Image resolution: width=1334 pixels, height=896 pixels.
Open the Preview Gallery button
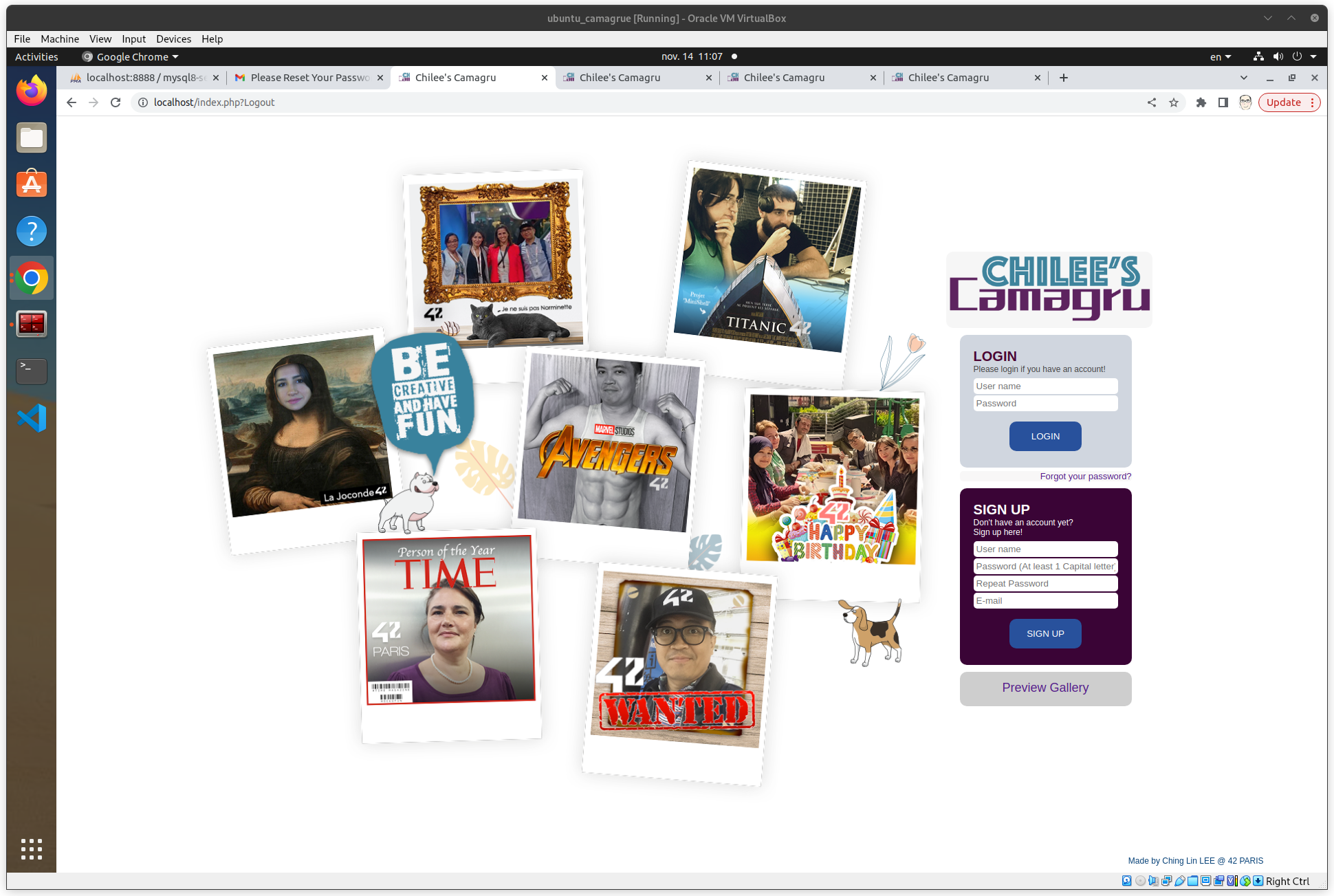click(x=1045, y=688)
